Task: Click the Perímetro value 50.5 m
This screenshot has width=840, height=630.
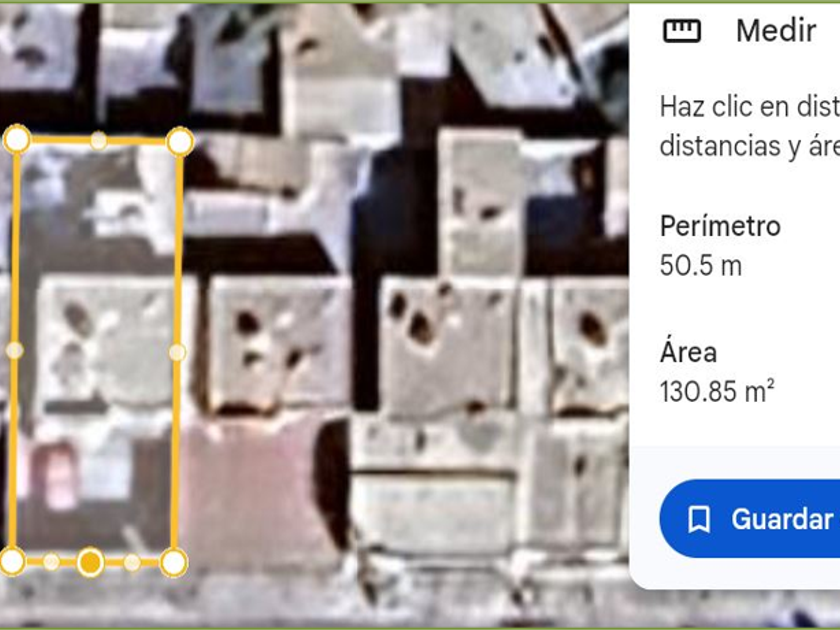Action: click(701, 265)
